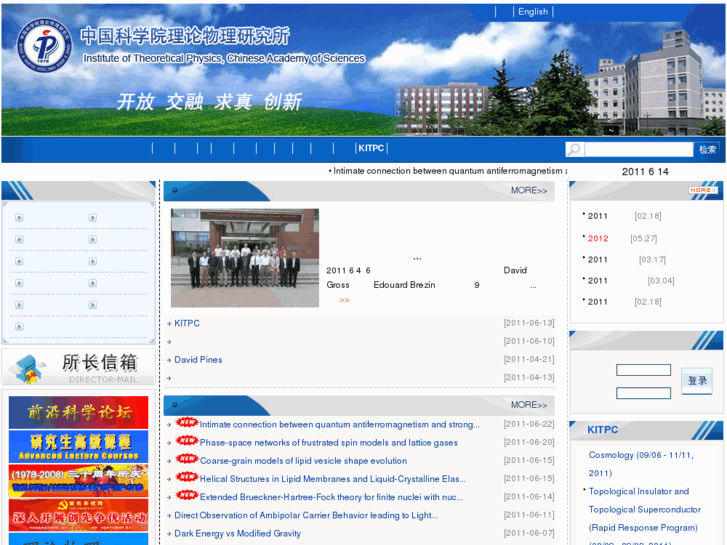Open the David Pines news item
The image size is (727, 545).
tap(198, 359)
